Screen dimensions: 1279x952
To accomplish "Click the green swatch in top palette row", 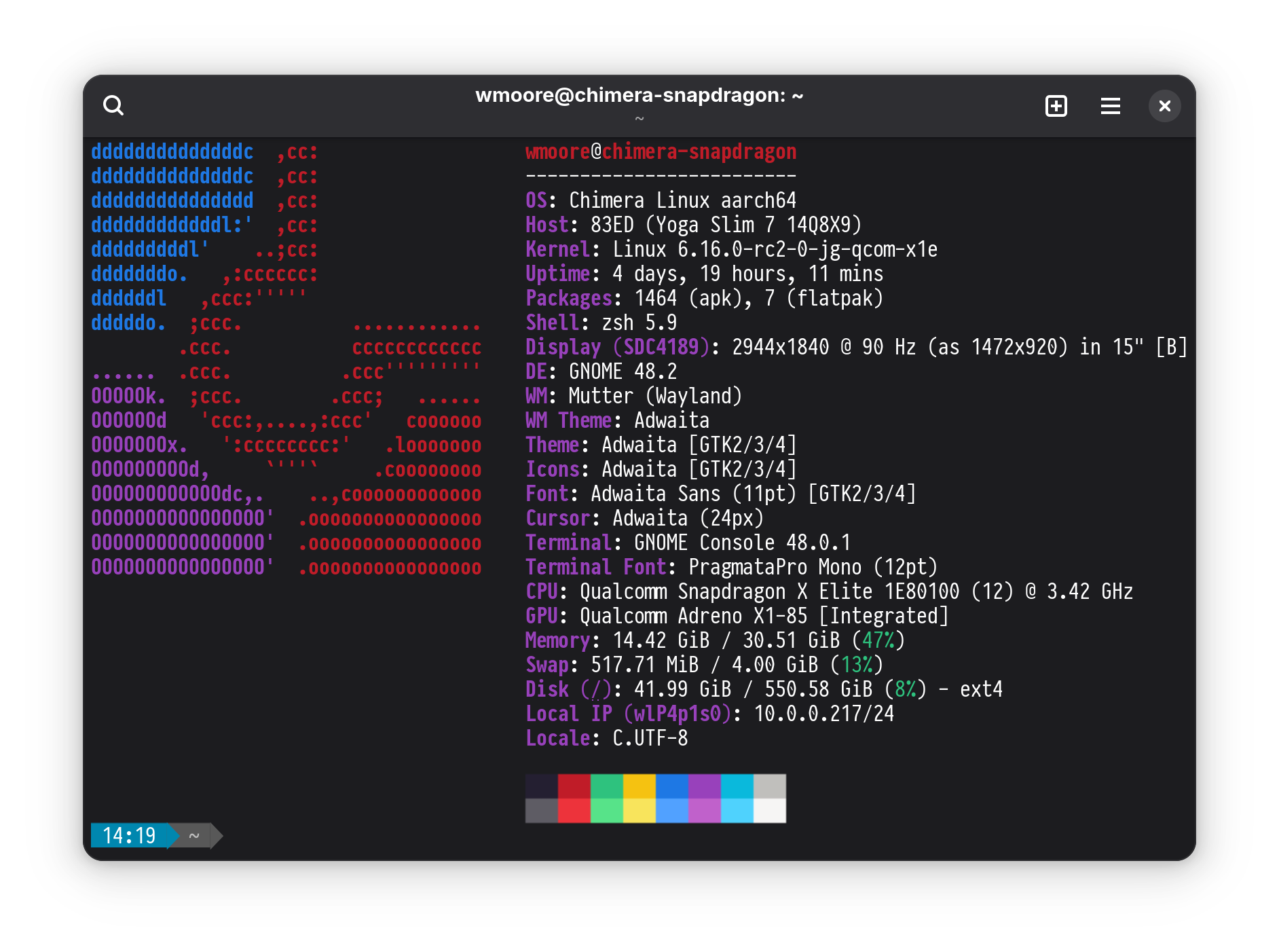I will pyautogui.click(x=607, y=786).
